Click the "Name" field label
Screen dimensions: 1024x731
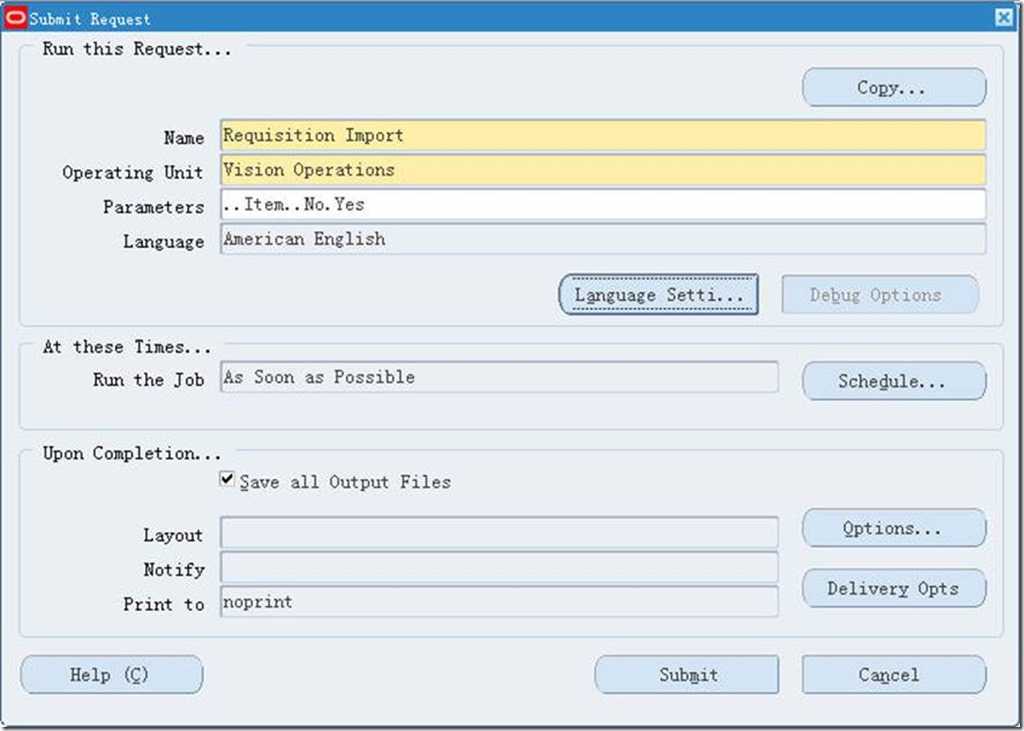(184, 138)
